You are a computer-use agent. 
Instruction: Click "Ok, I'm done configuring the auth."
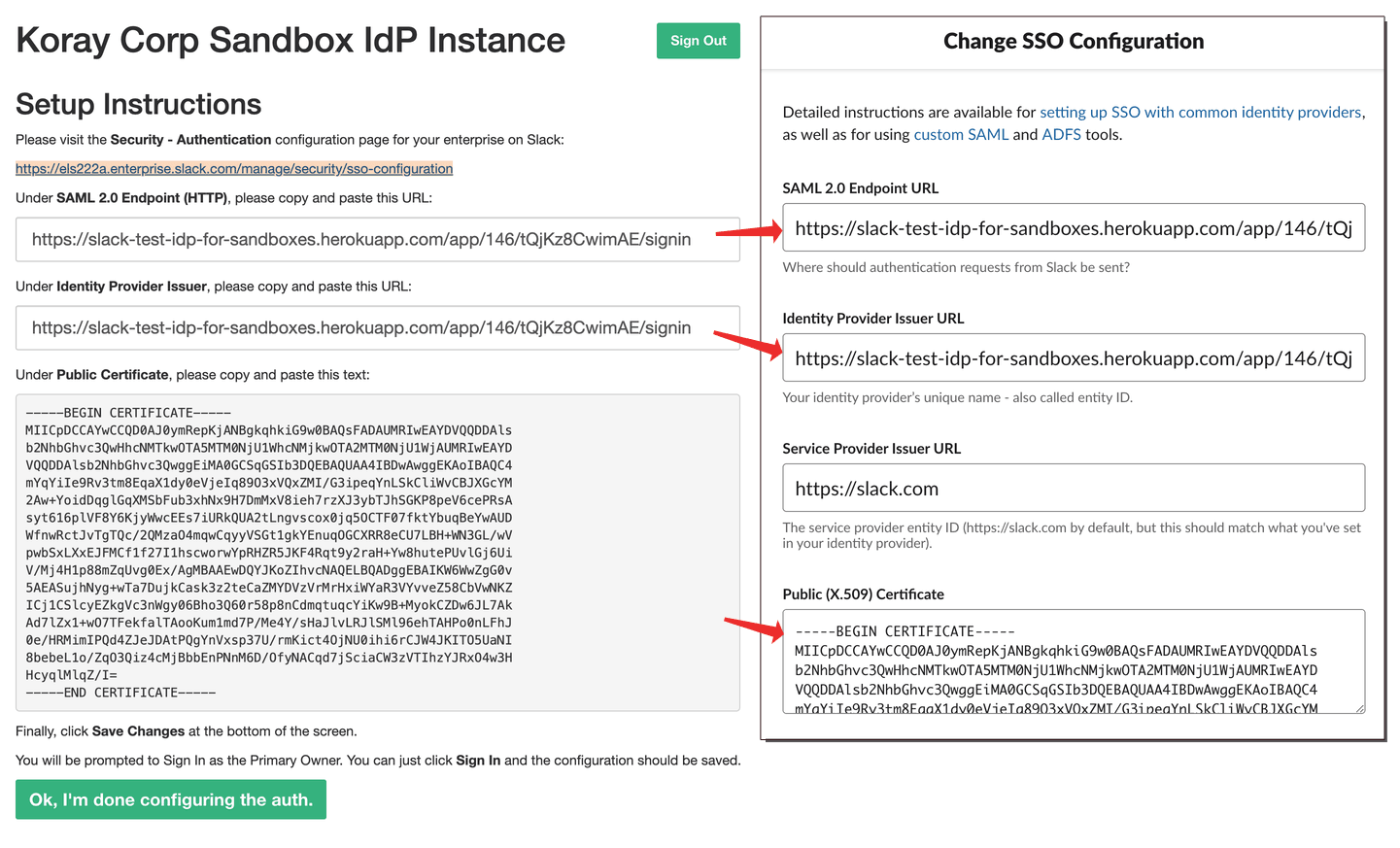[170, 799]
